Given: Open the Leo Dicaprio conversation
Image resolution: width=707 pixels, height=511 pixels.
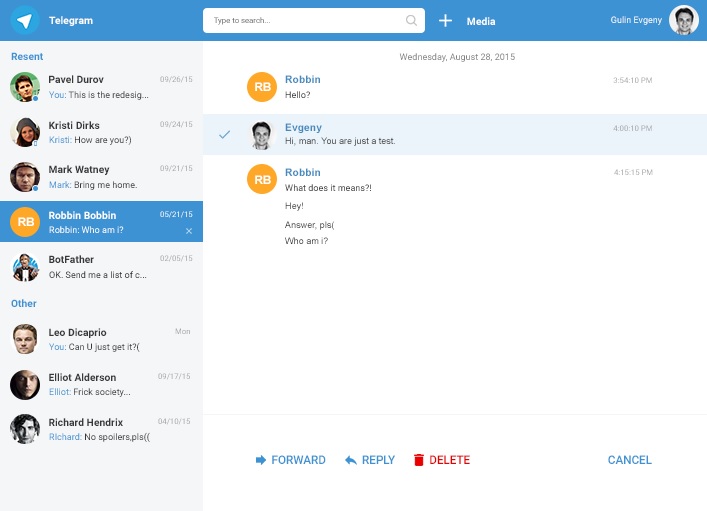Looking at the screenshot, I should [101, 339].
